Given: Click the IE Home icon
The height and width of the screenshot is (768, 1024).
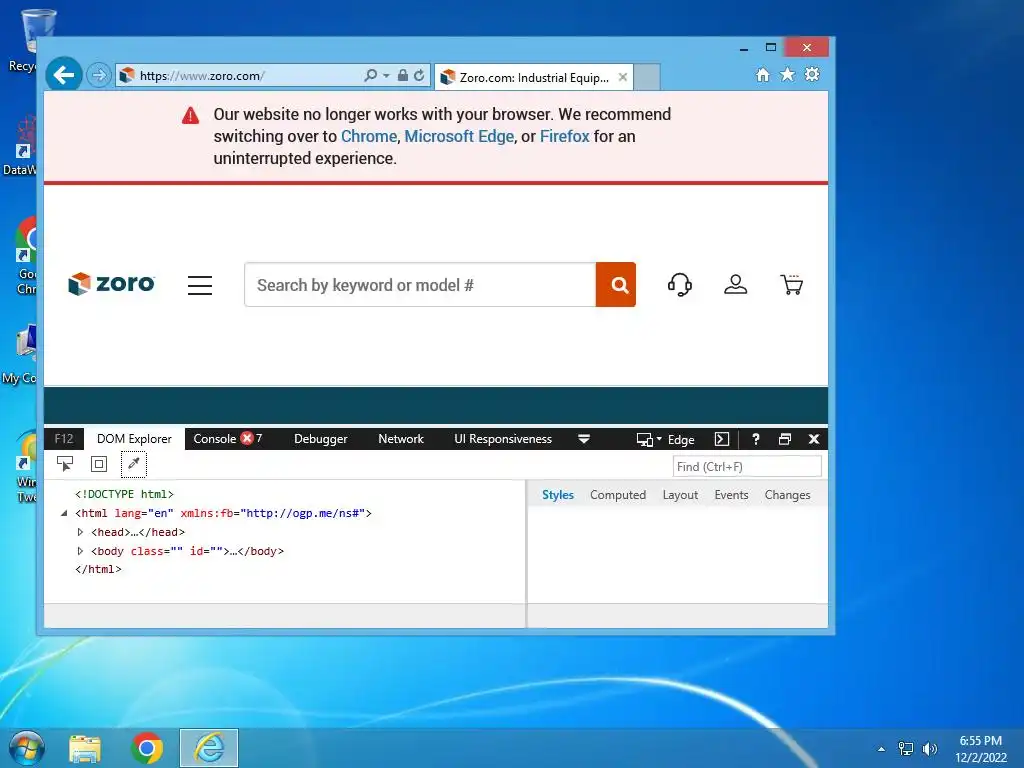Looking at the screenshot, I should coord(763,74).
